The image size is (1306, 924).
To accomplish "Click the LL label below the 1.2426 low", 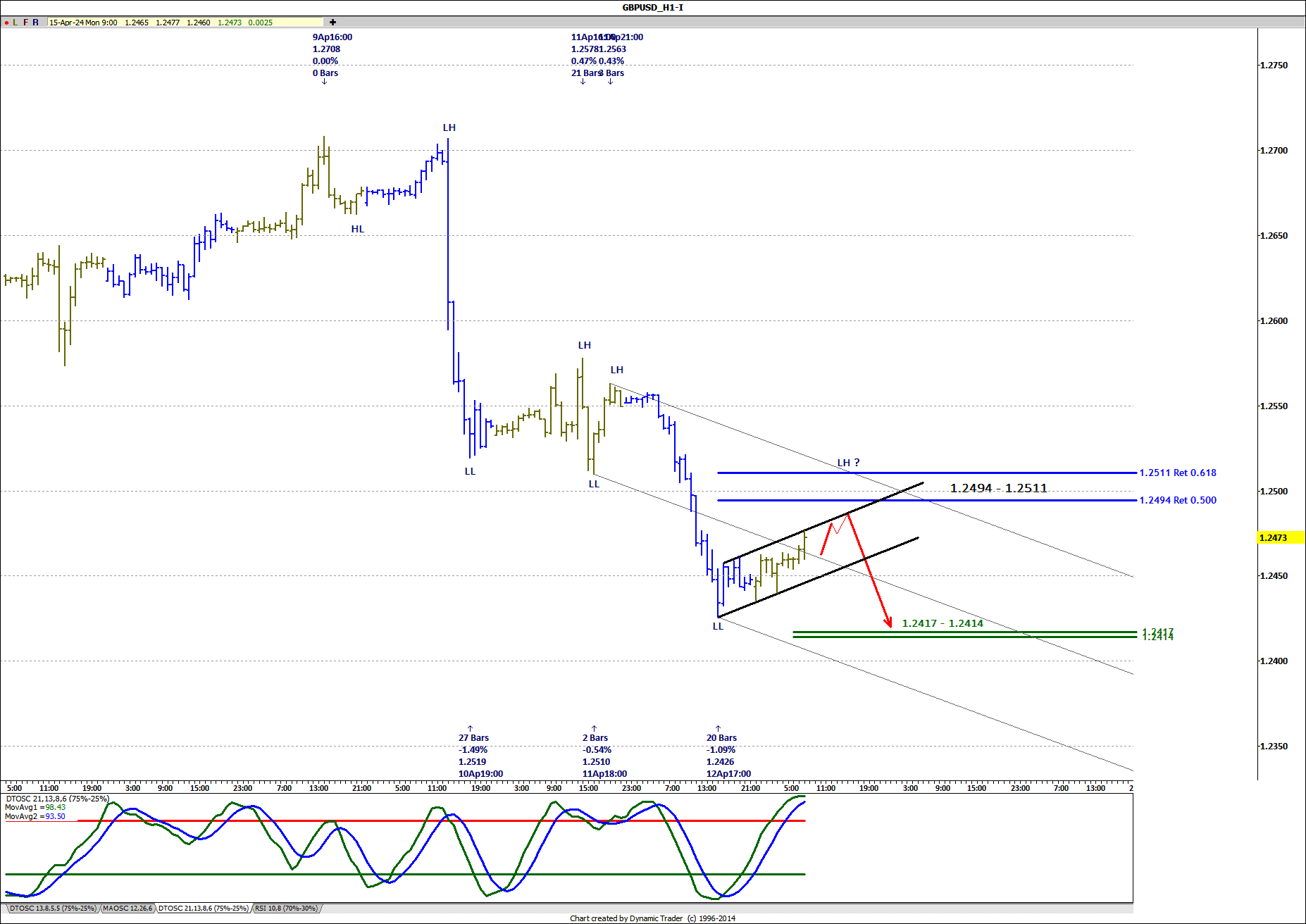I will click(x=718, y=626).
